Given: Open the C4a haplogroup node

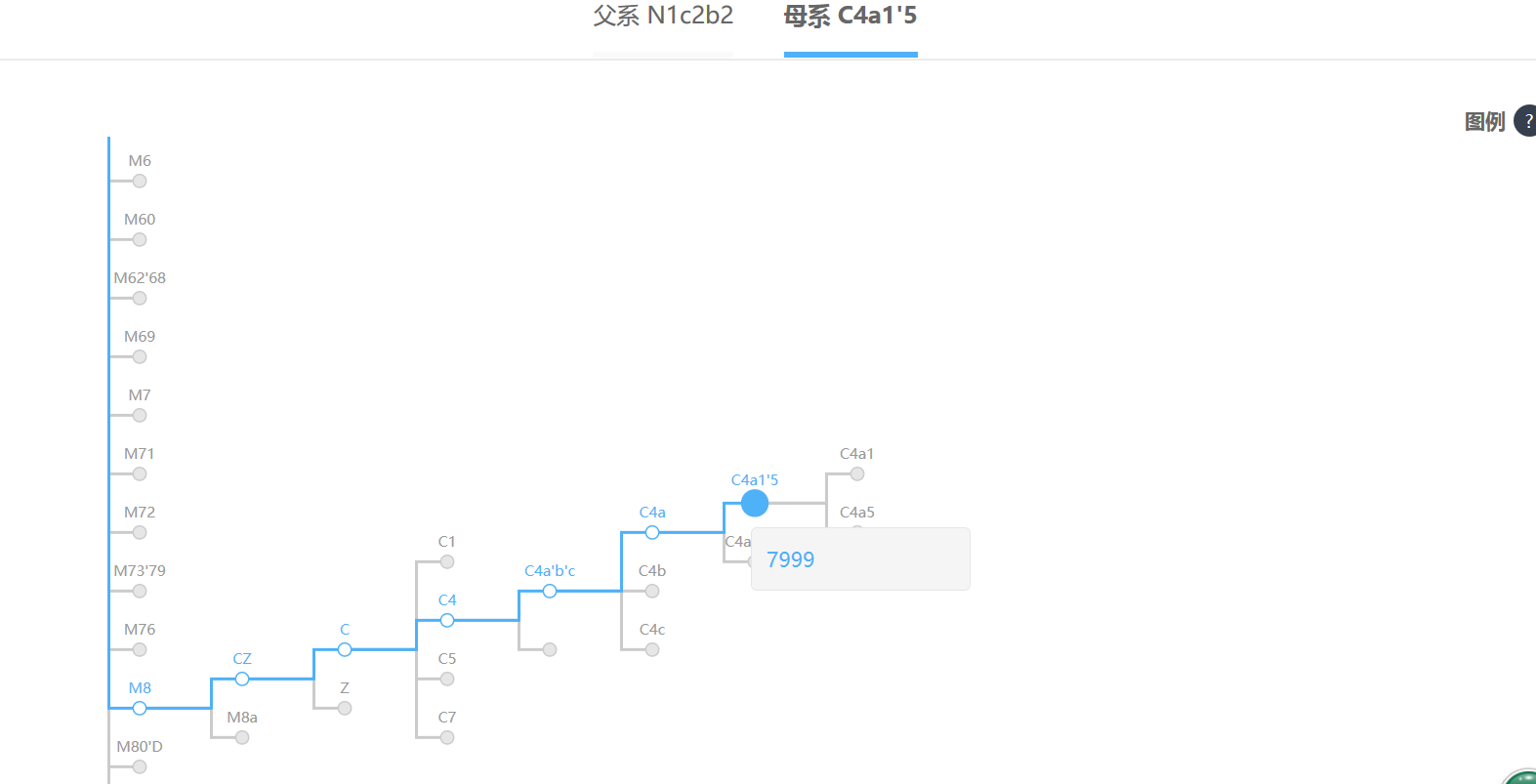Looking at the screenshot, I should point(652,532).
